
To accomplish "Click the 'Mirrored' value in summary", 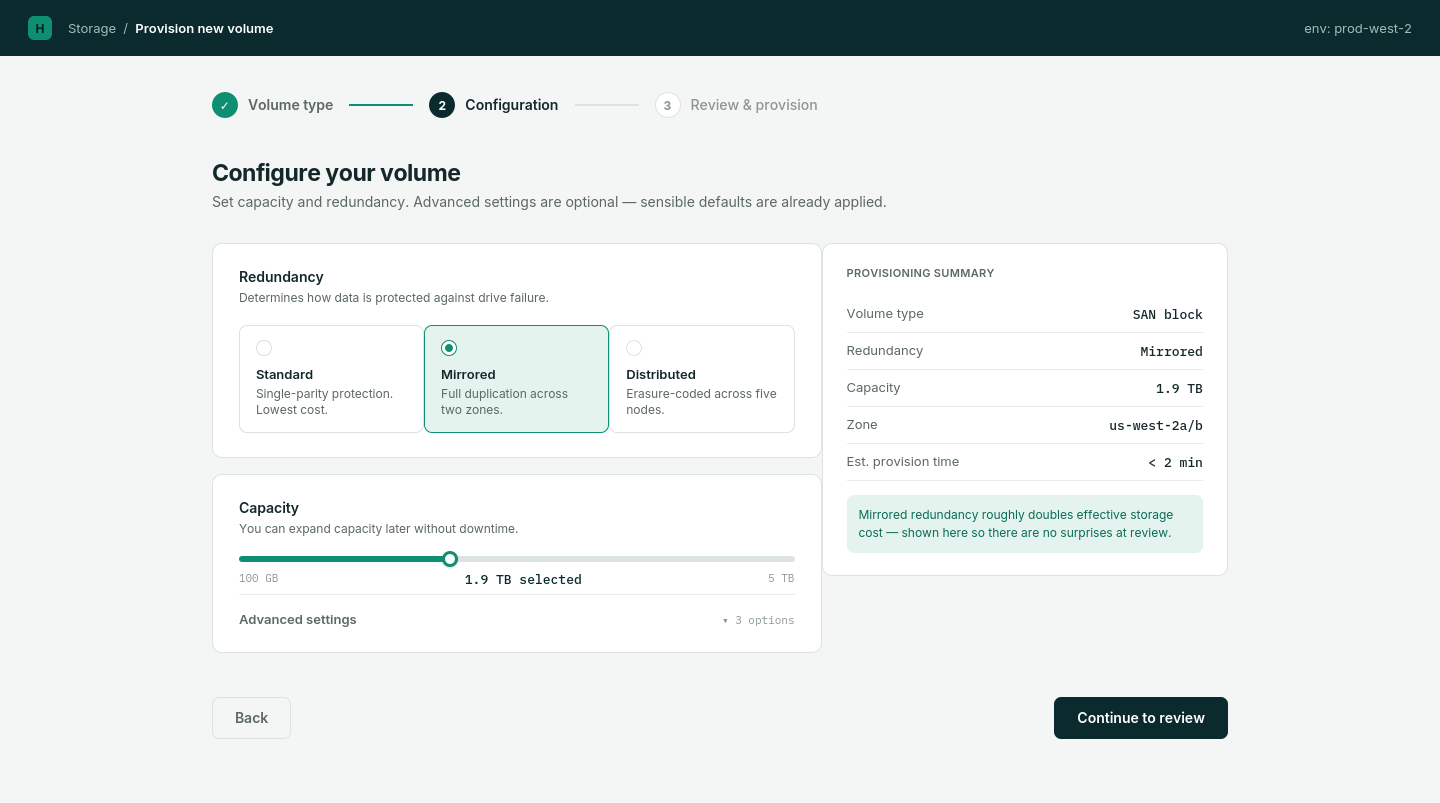I will (x=1172, y=351).
